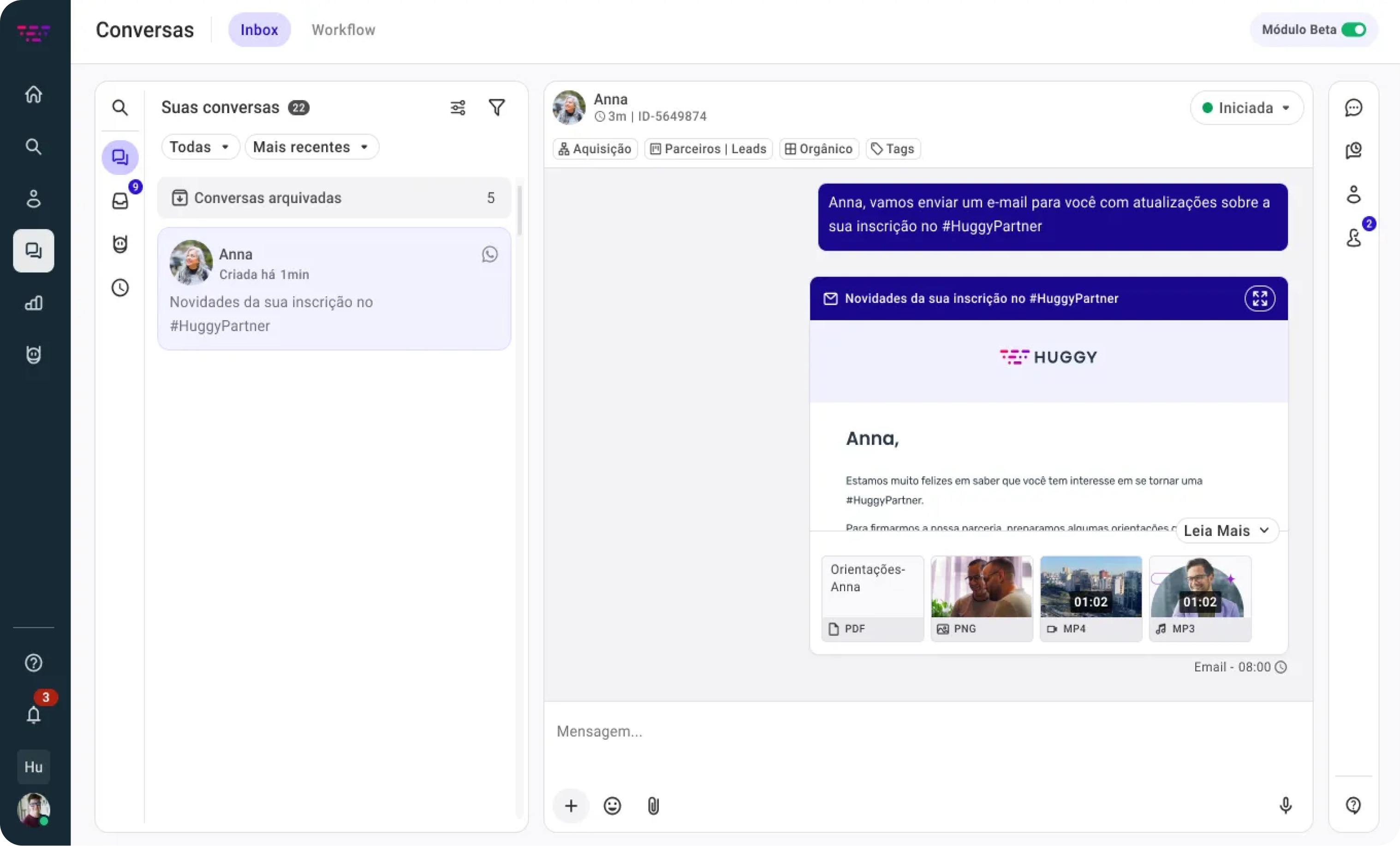Select the conversations chat list icon
Image resolution: width=1400 pixels, height=846 pixels.
[120, 157]
